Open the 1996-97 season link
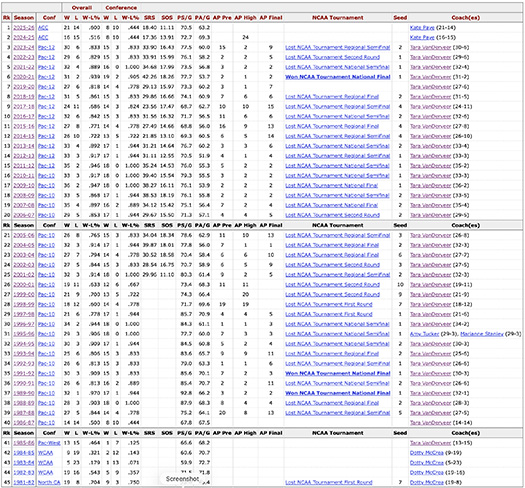 click(x=24, y=324)
